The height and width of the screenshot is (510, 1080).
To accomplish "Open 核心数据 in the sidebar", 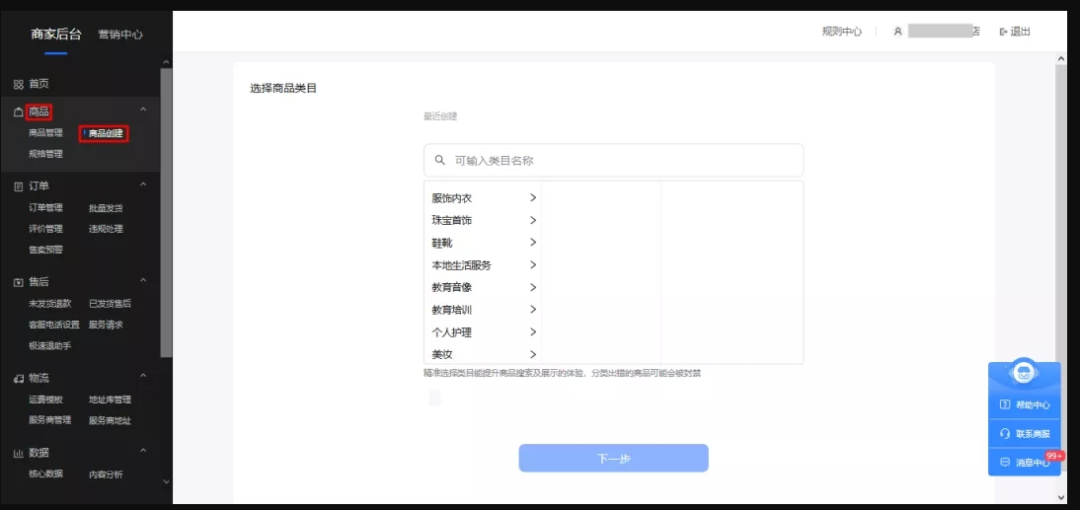I will (45, 474).
